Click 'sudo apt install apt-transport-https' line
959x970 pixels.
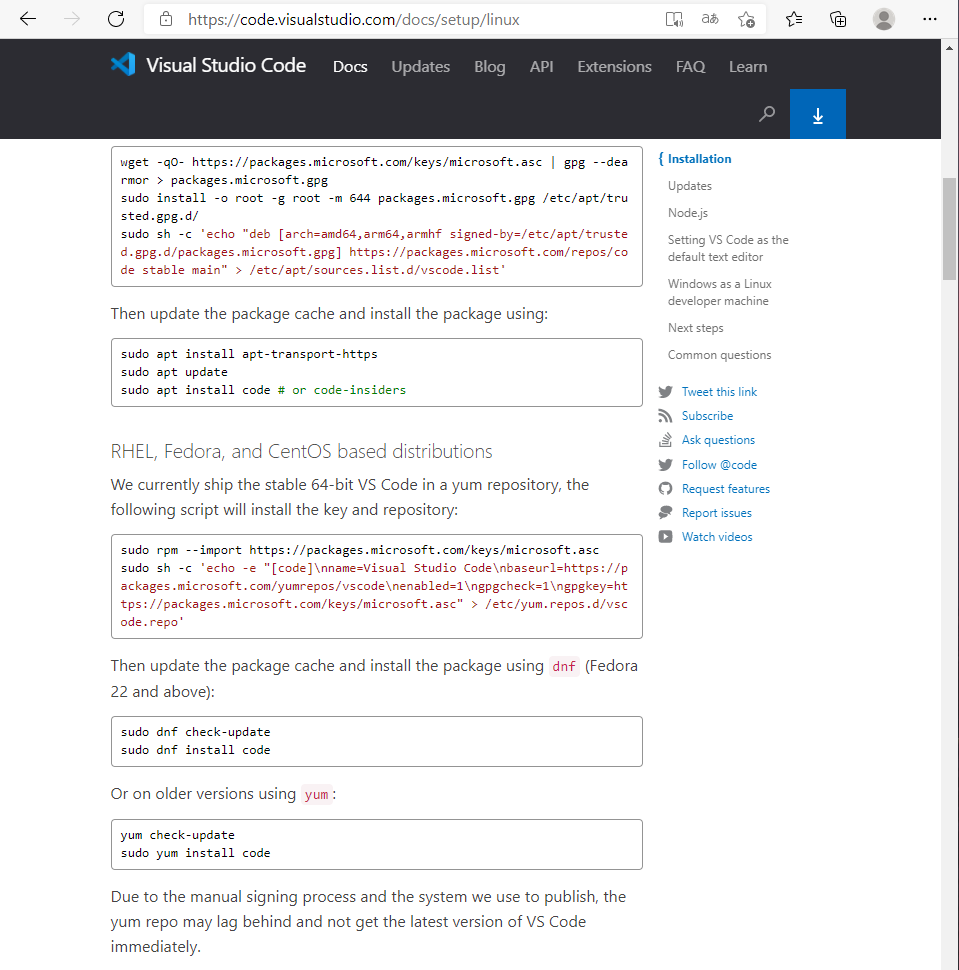249,354
